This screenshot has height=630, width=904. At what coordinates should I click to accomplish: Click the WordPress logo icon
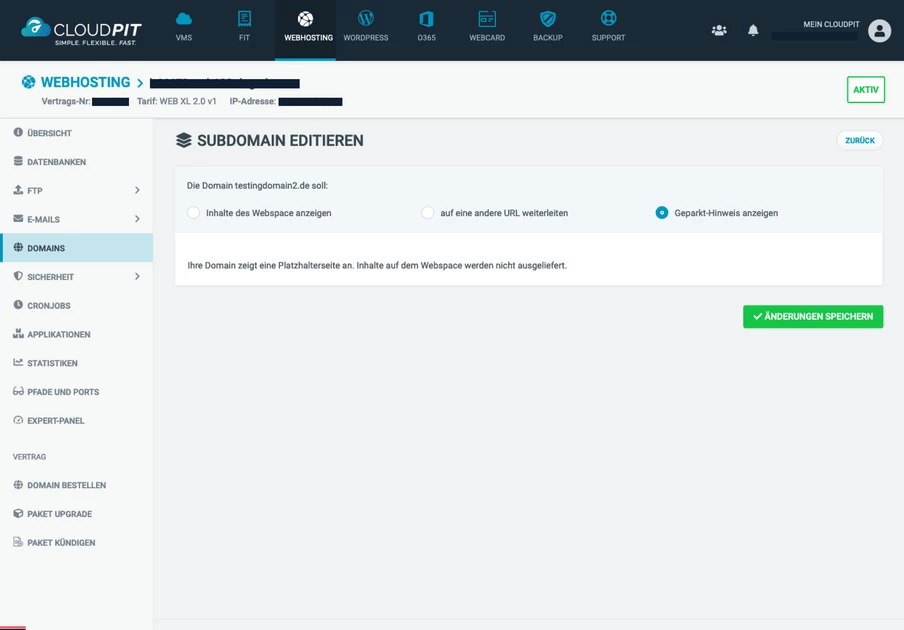tap(366, 19)
